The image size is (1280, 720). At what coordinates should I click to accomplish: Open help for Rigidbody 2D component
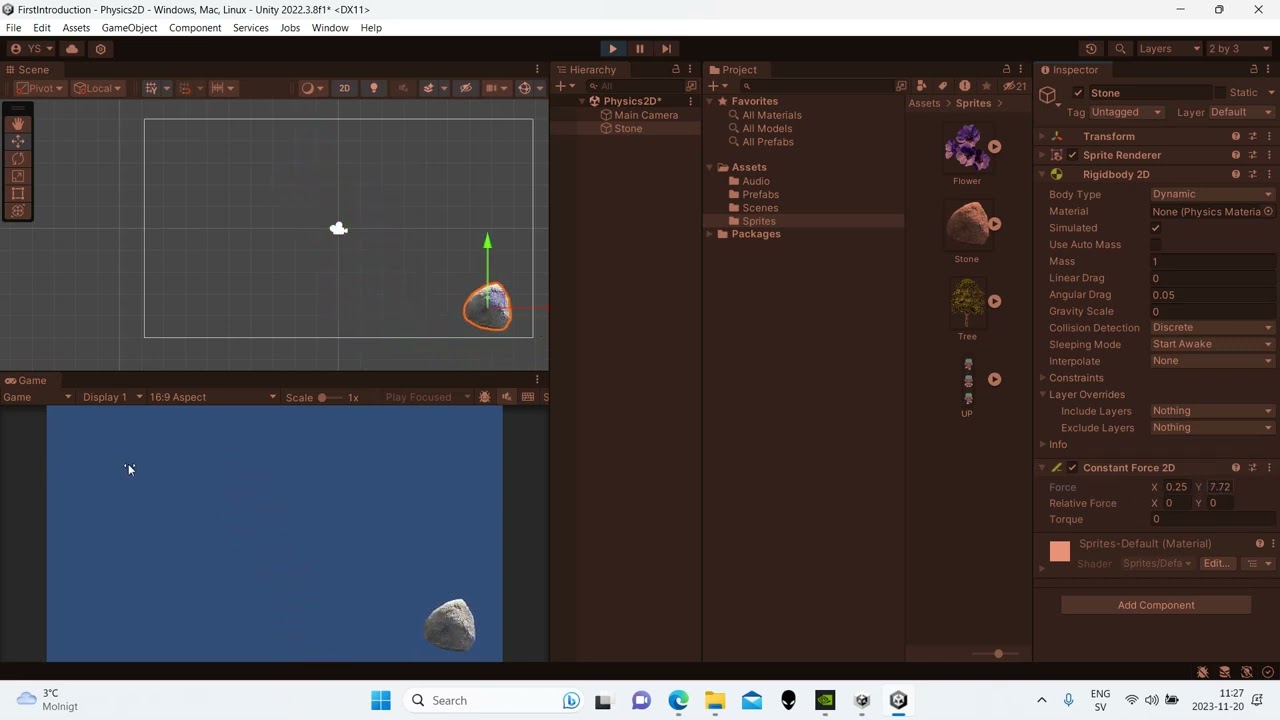[x=1236, y=174]
